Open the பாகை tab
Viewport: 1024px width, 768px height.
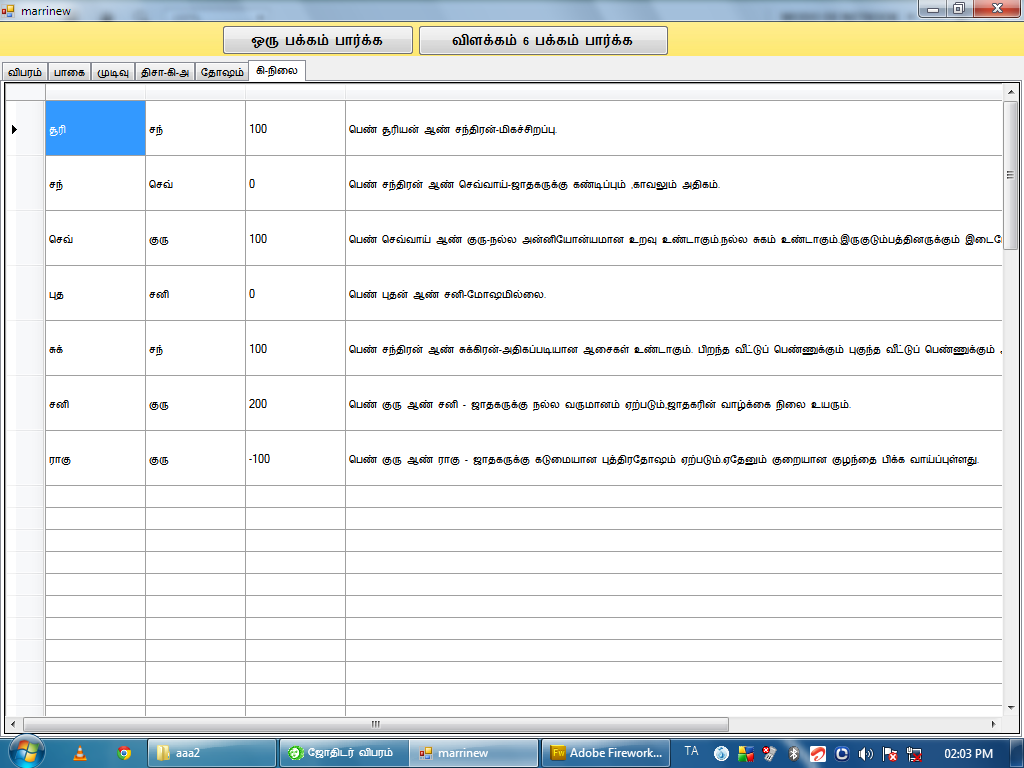[x=69, y=72]
